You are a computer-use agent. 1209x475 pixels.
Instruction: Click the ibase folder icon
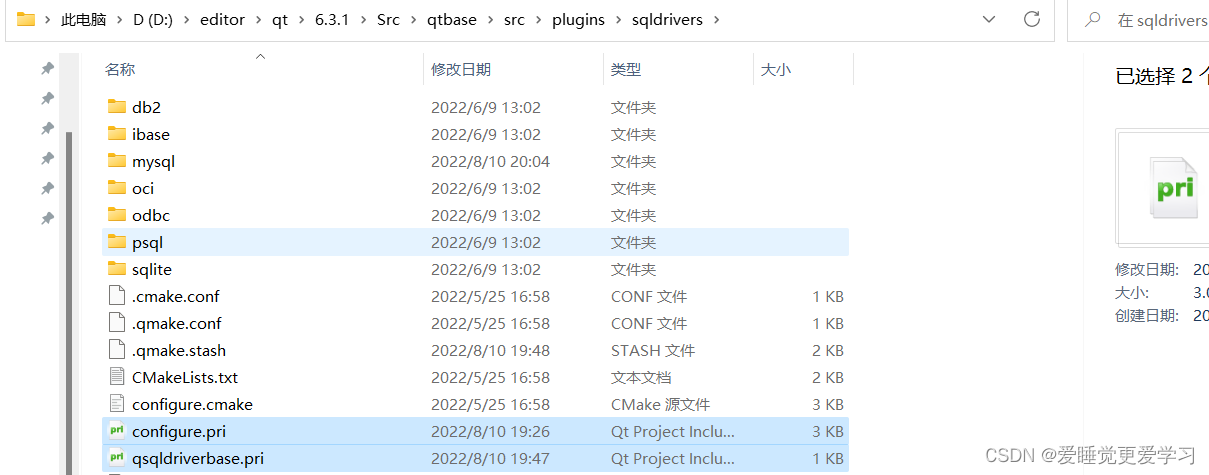116,134
